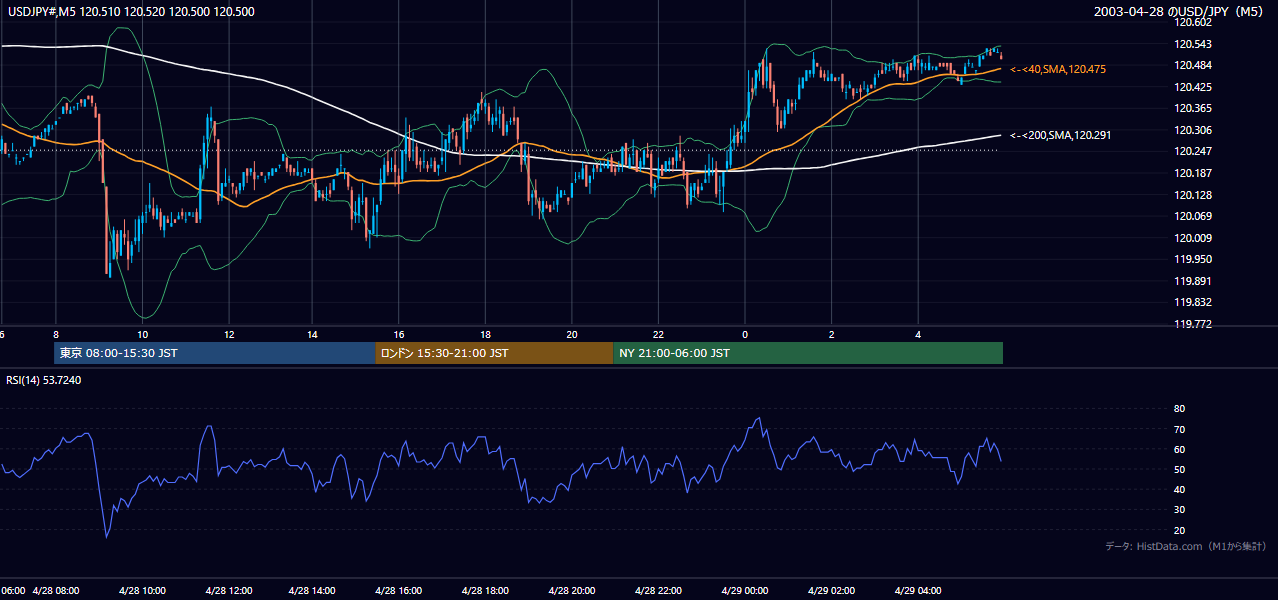Click price axis value 120.484
This screenshot has width=1278, height=600.
(1192, 65)
